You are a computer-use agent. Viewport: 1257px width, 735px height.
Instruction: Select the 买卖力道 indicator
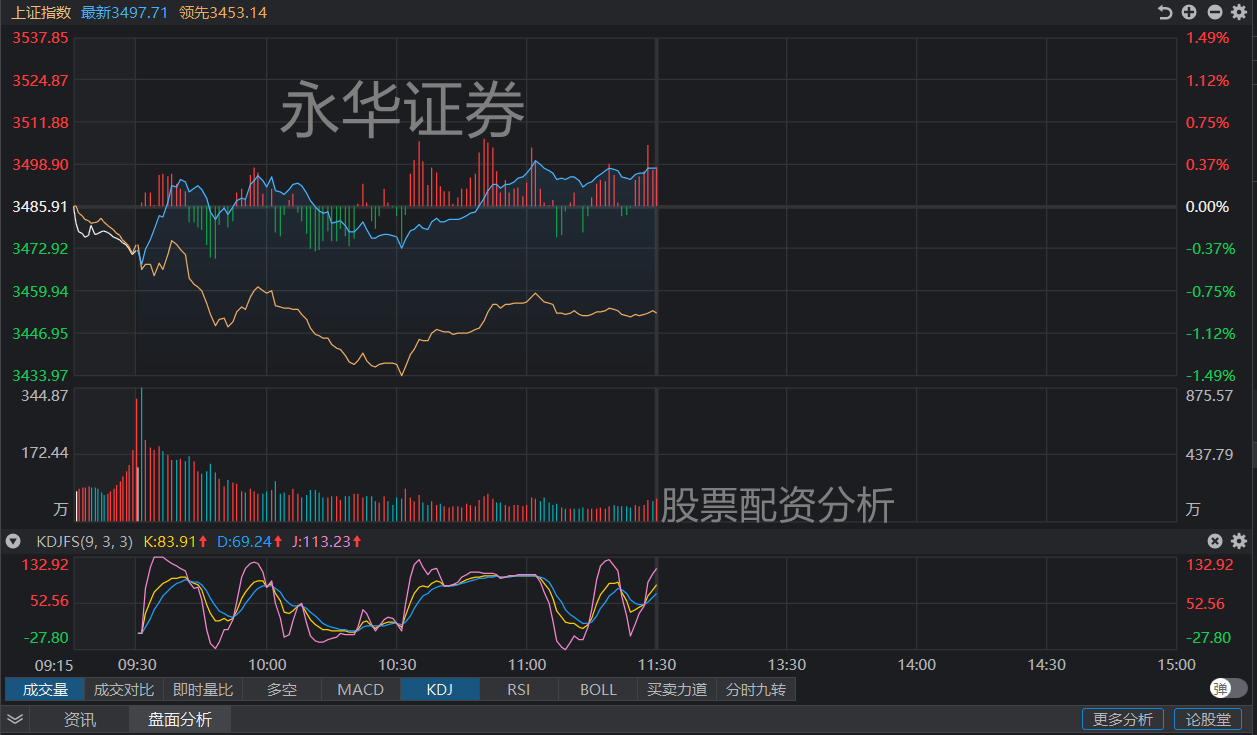click(676, 689)
